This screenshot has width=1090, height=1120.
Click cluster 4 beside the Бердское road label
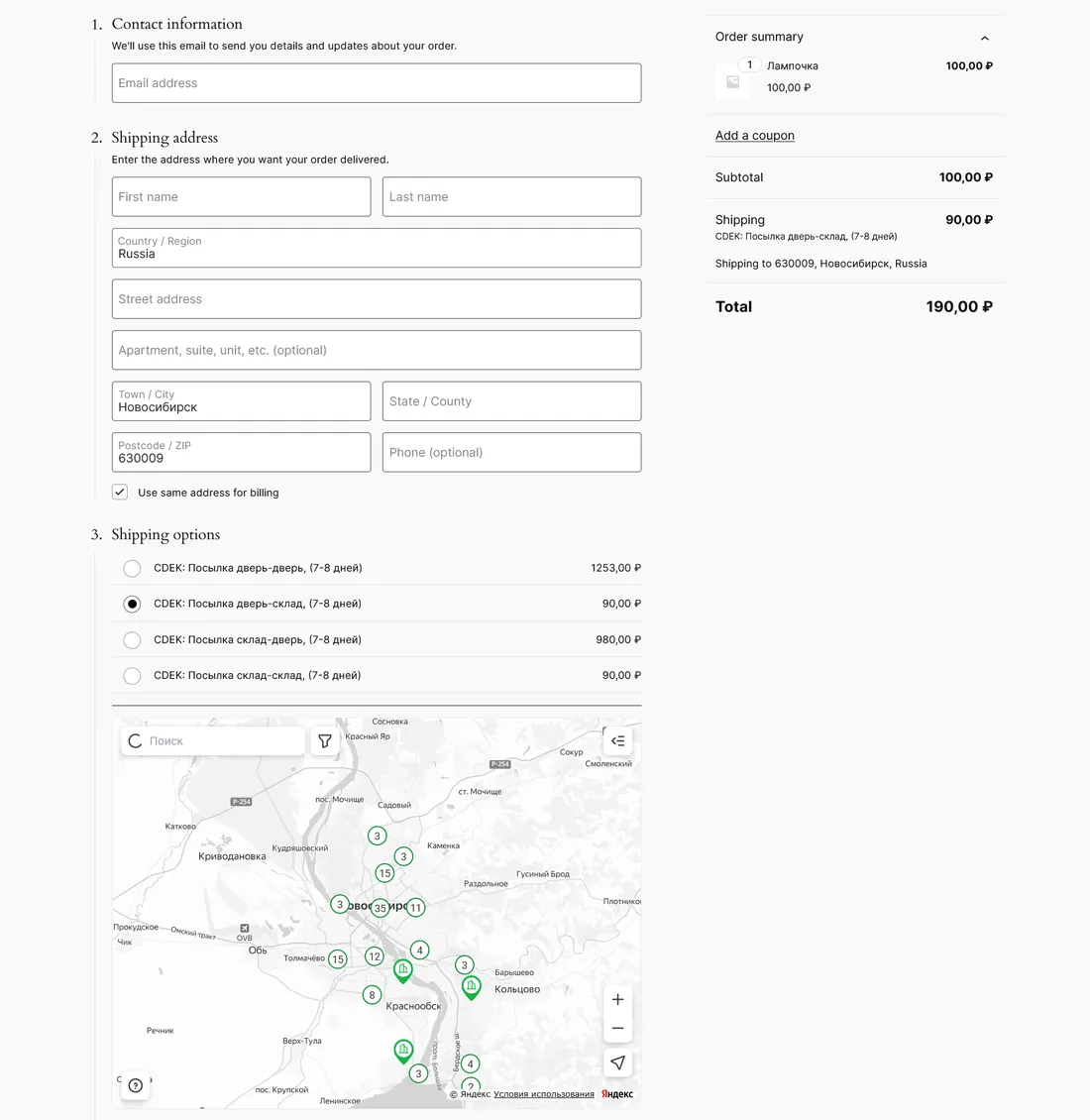(x=470, y=1064)
